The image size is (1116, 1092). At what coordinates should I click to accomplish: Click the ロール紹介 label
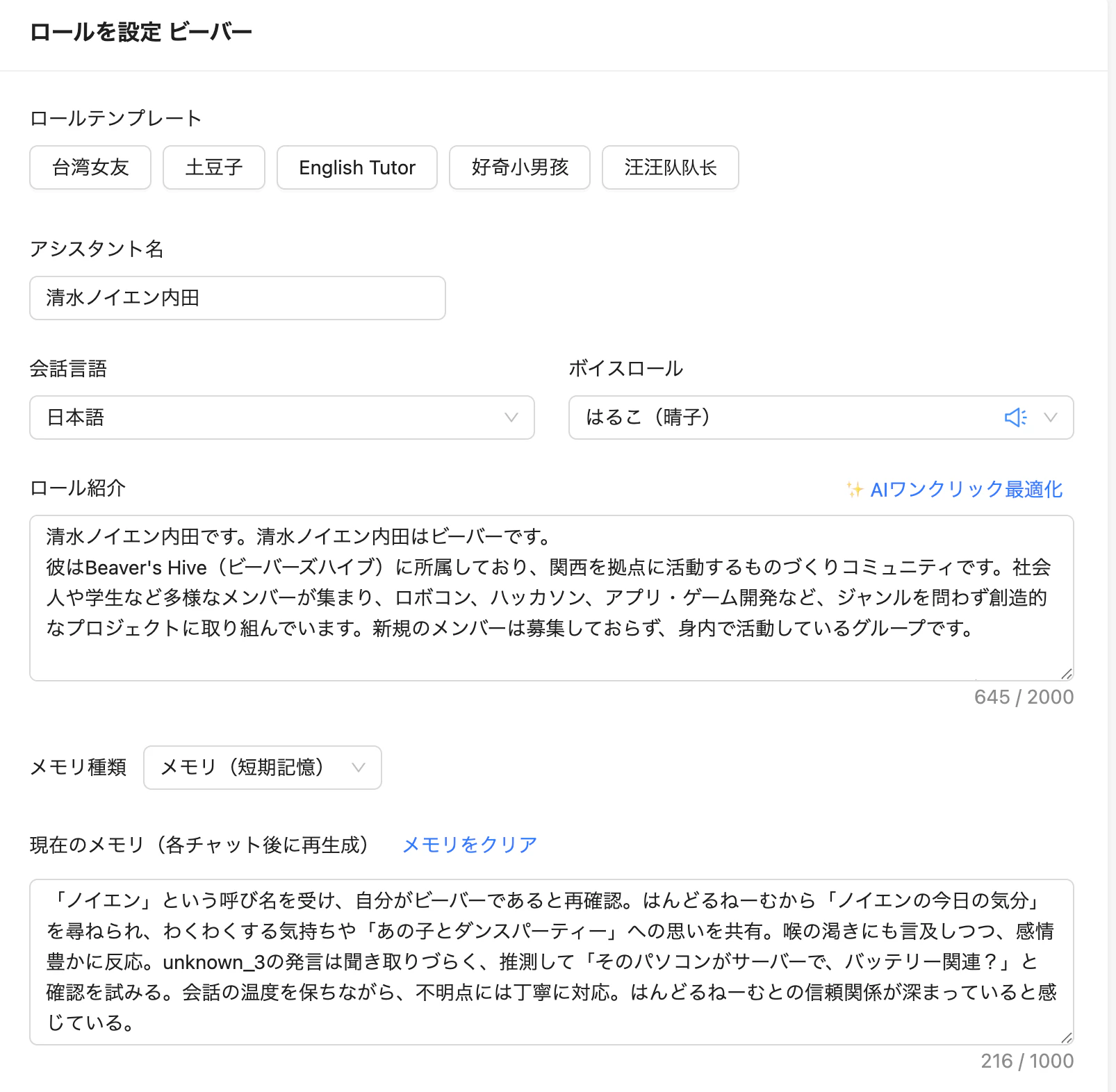tap(78, 488)
